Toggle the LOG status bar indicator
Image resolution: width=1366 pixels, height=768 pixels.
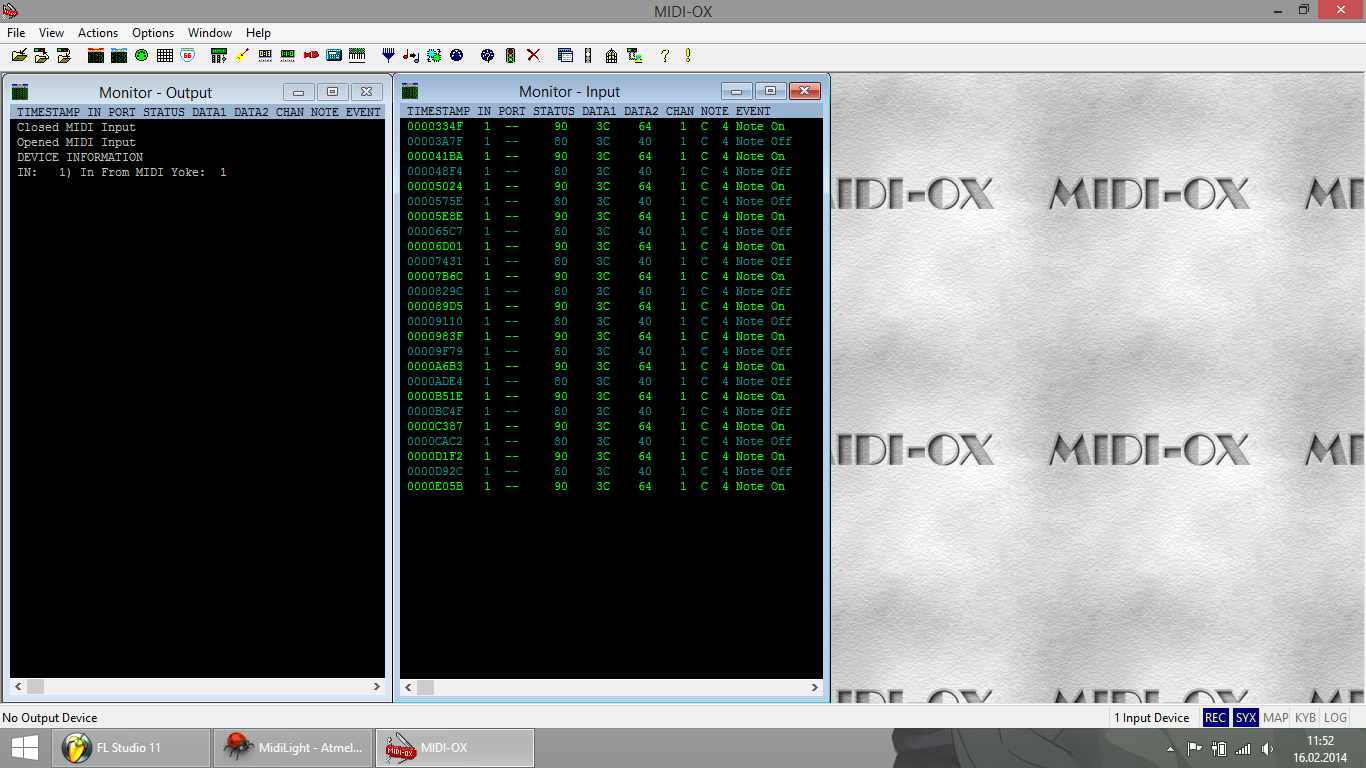point(1335,718)
